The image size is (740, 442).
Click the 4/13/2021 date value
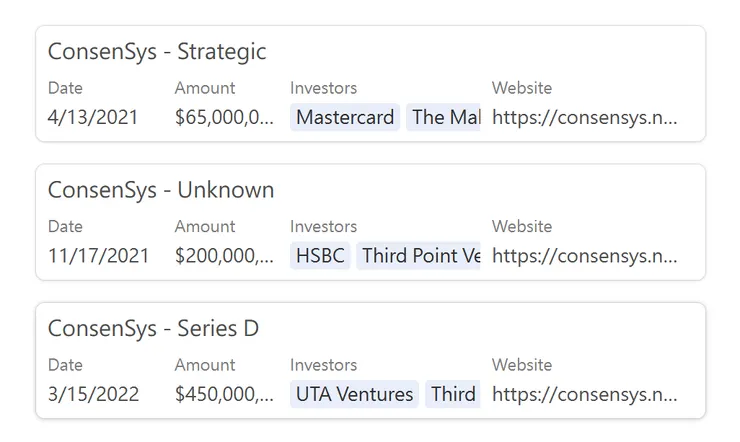pyautogui.click(x=93, y=117)
